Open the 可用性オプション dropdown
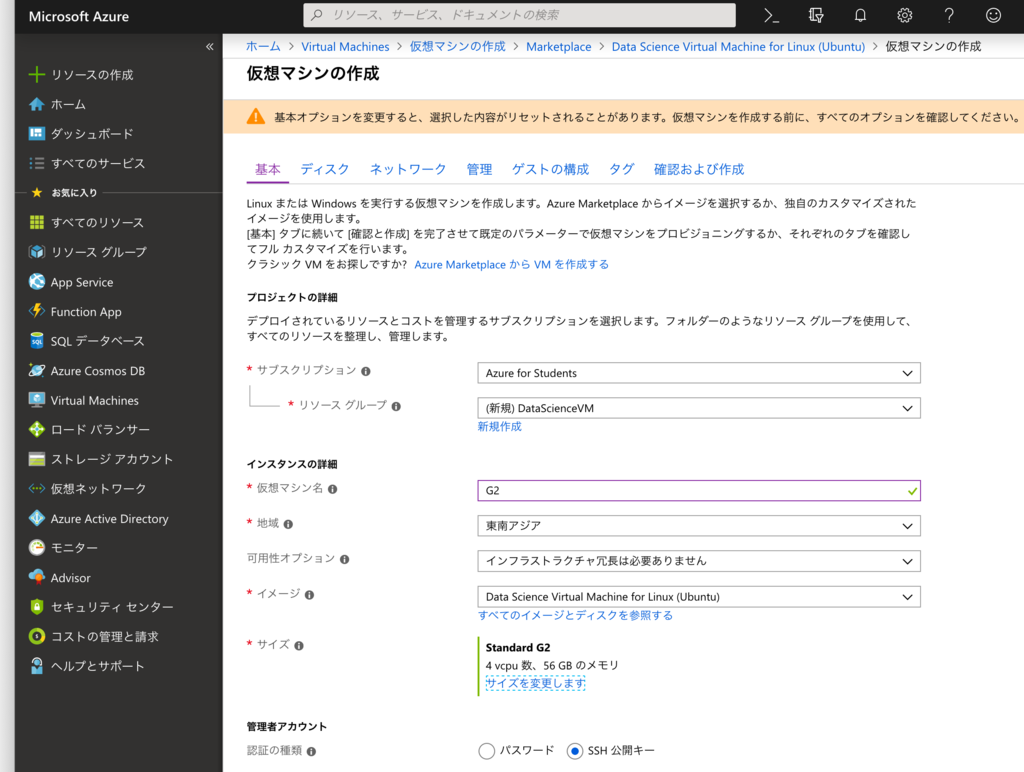The height and width of the screenshot is (772, 1024). click(x=699, y=561)
